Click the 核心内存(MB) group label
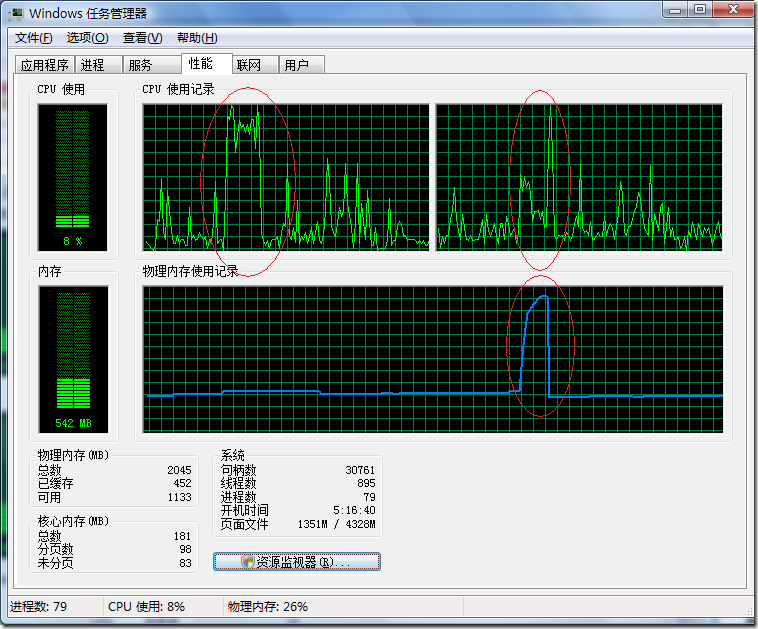Image resolution: width=758 pixels, height=629 pixels. coord(73,521)
